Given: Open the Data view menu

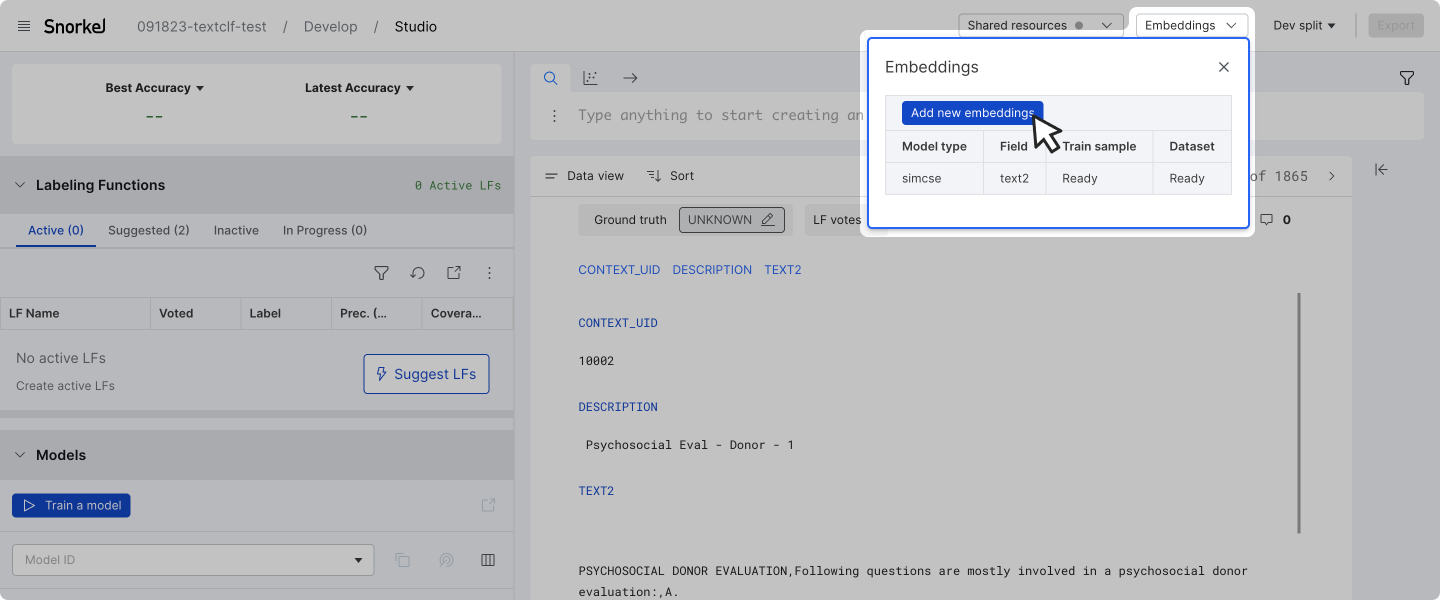Looking at the screenshot, I should 584,176.
